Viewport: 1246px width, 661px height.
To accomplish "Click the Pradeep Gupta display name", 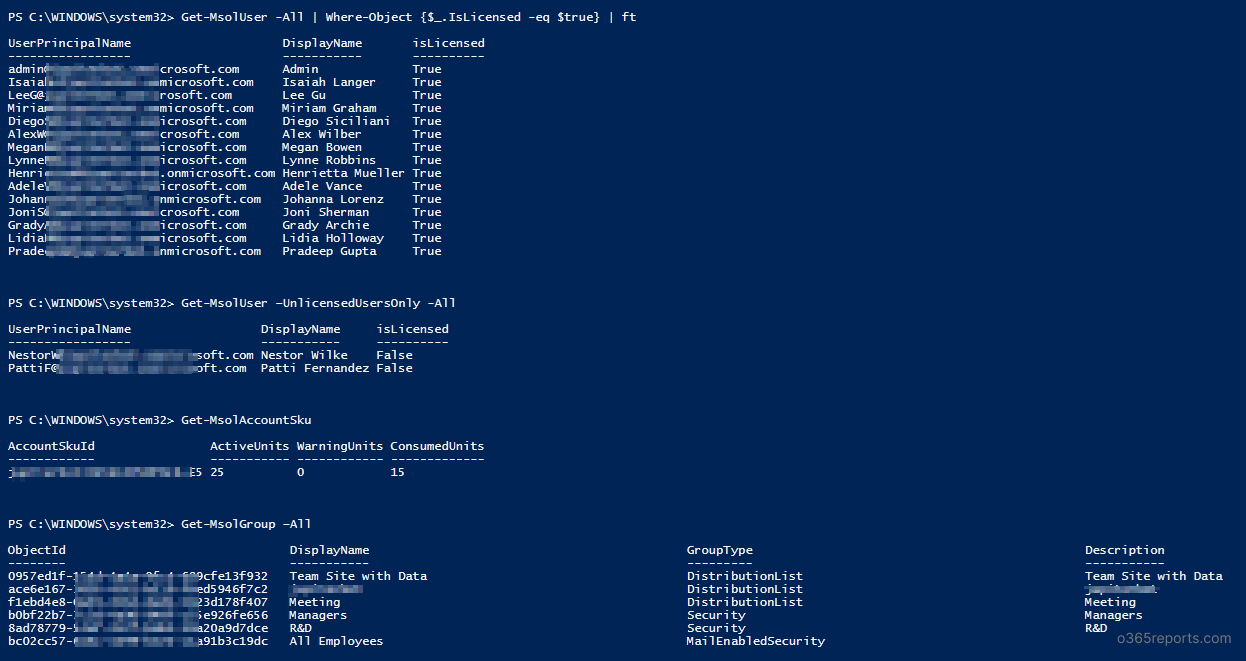I will 329,251.
